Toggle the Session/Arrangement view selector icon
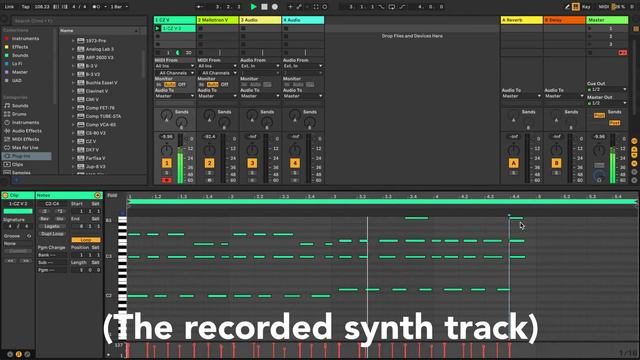 click(636, 29)
